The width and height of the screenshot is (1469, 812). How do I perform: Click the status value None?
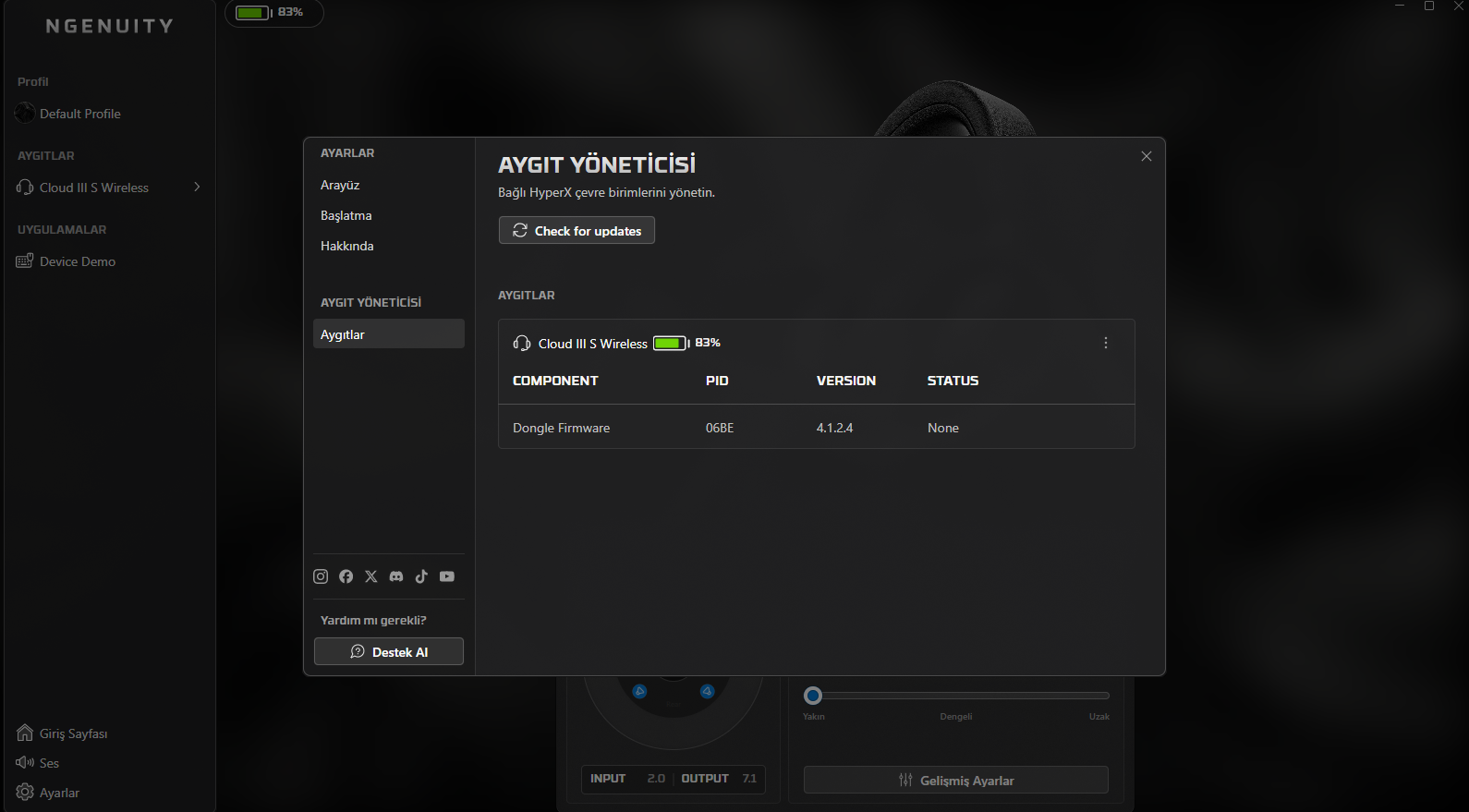click(x=943, y=428)
